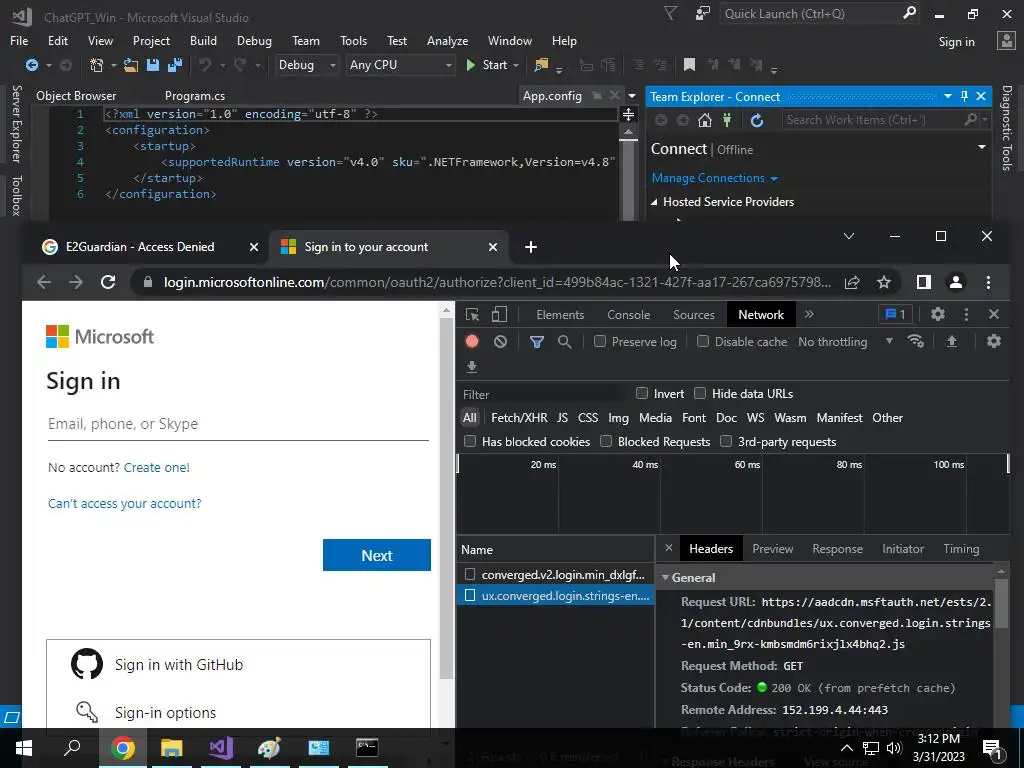
Task: Click Sign-in options button
Action: pyautogui.click(x=238, y=712)
